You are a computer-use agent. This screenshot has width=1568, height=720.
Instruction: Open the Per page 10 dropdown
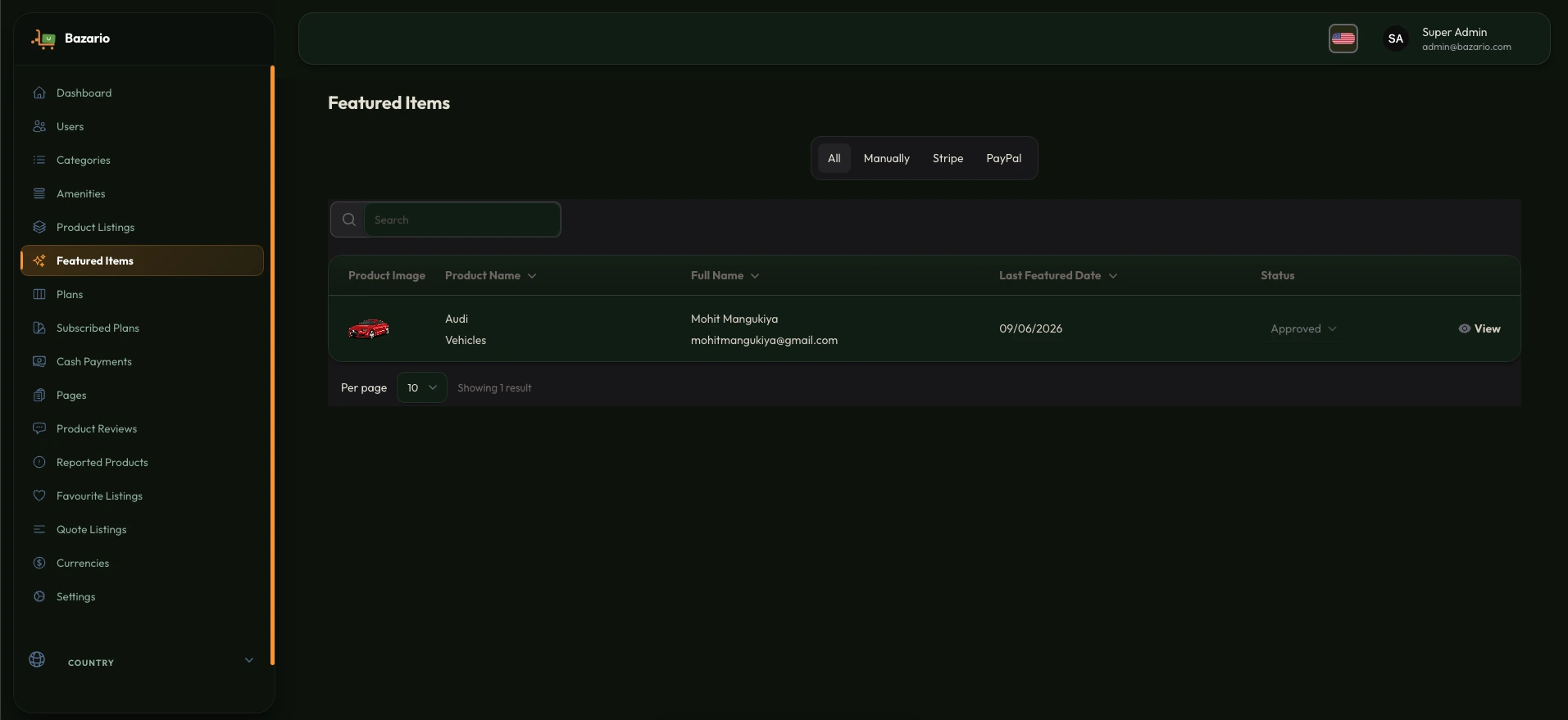click(422, 387)
